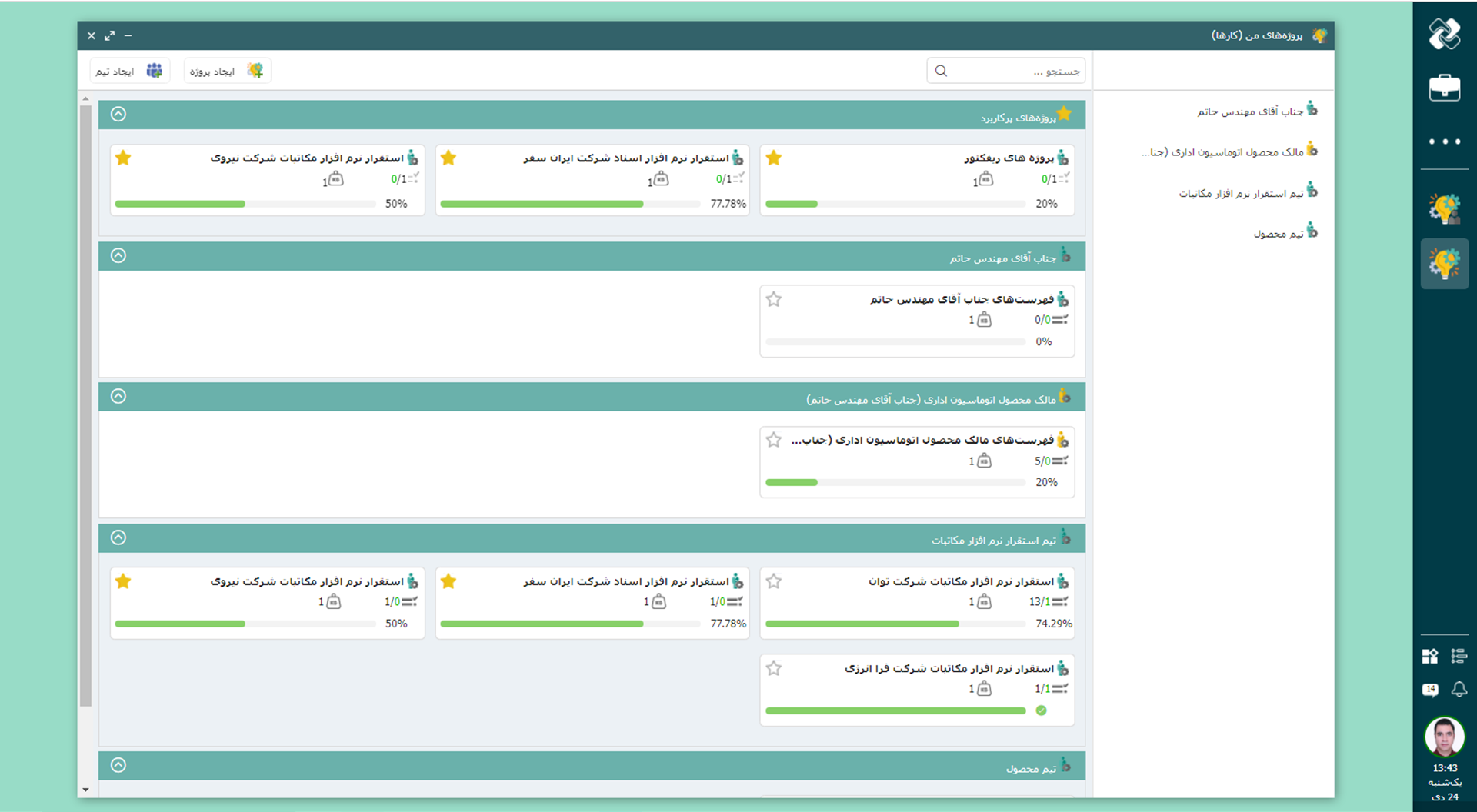This screenshot has height=812, width=1477.
Task: Unstar پروژه های ریفکتور in frequently used projects
Action: coord(774,158)
